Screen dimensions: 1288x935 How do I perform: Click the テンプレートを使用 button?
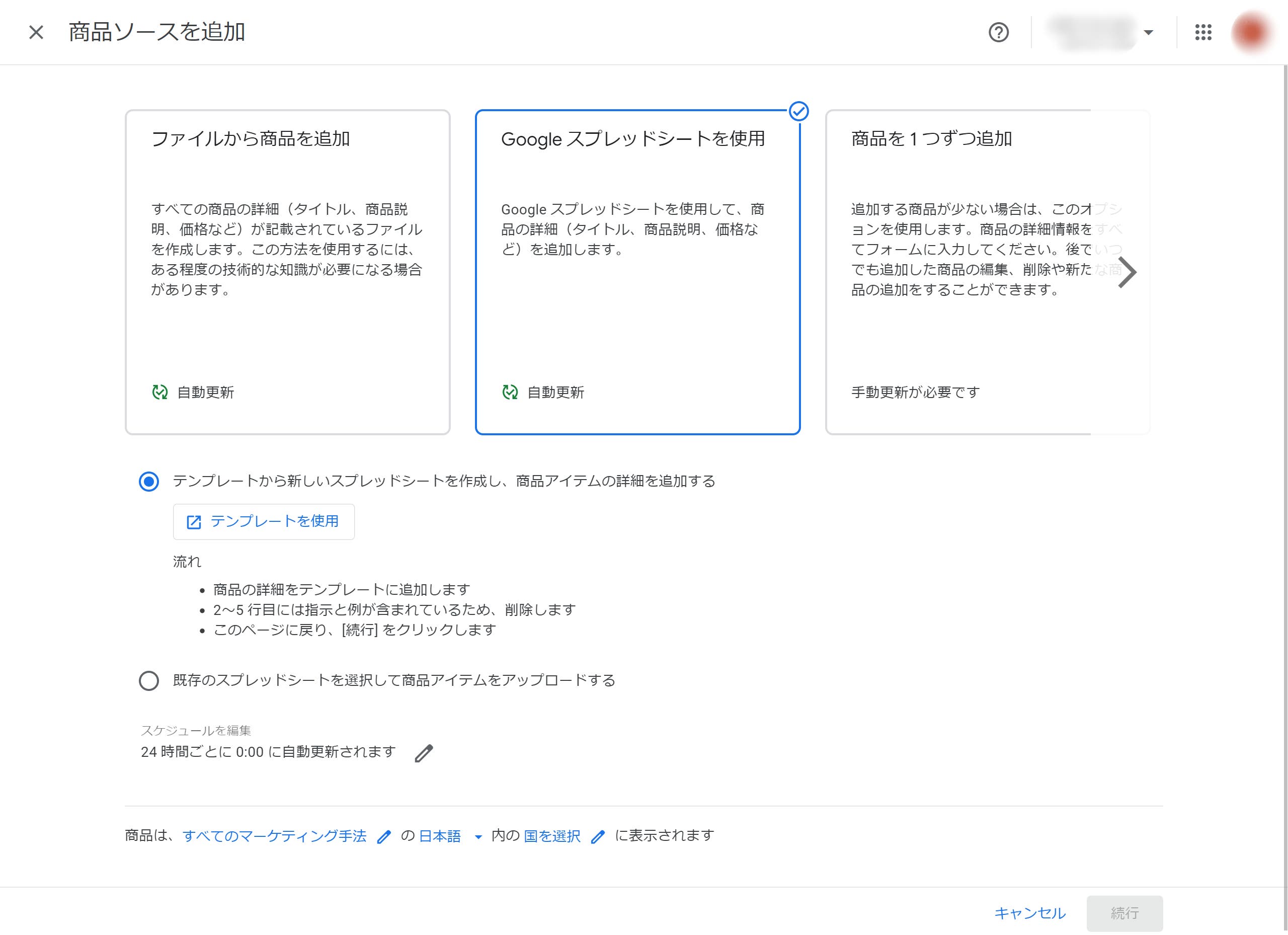coord(264,521)
